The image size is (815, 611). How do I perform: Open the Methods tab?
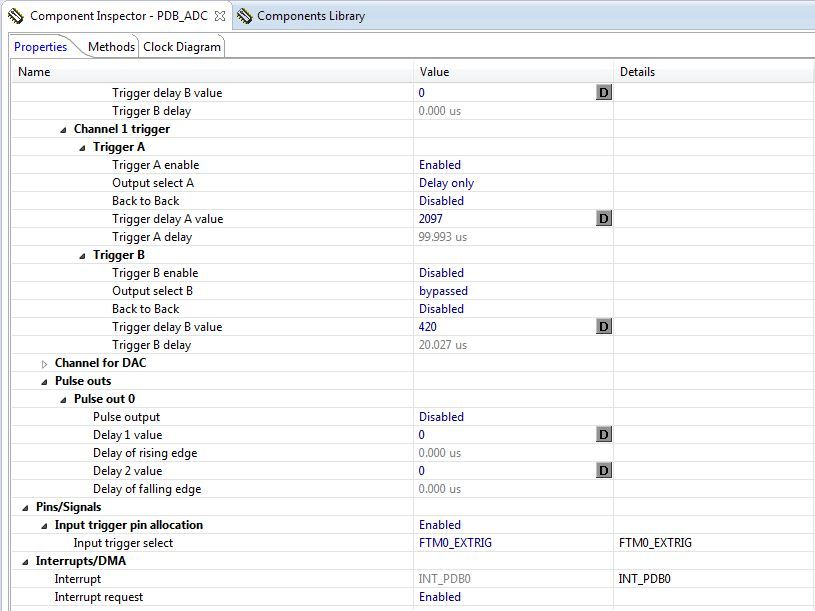point(111,47)
